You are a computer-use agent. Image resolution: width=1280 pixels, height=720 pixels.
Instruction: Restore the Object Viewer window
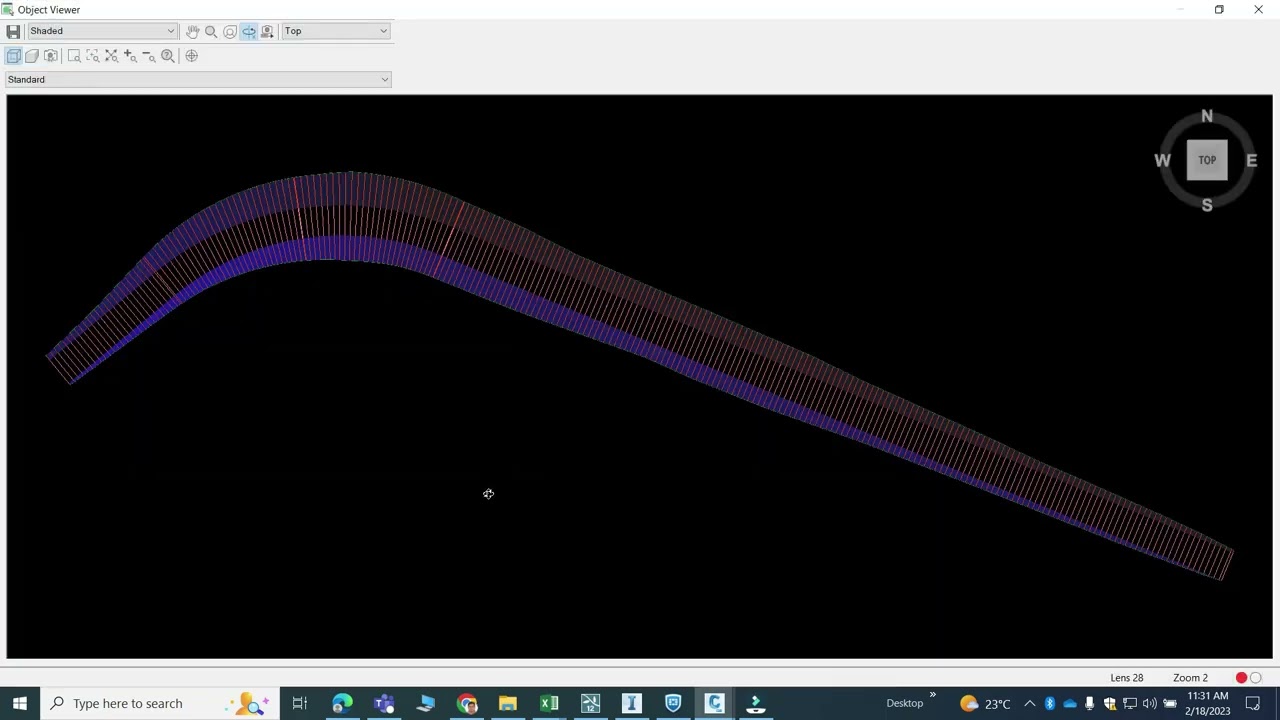pyautogui.click(x=1219, y=10)
